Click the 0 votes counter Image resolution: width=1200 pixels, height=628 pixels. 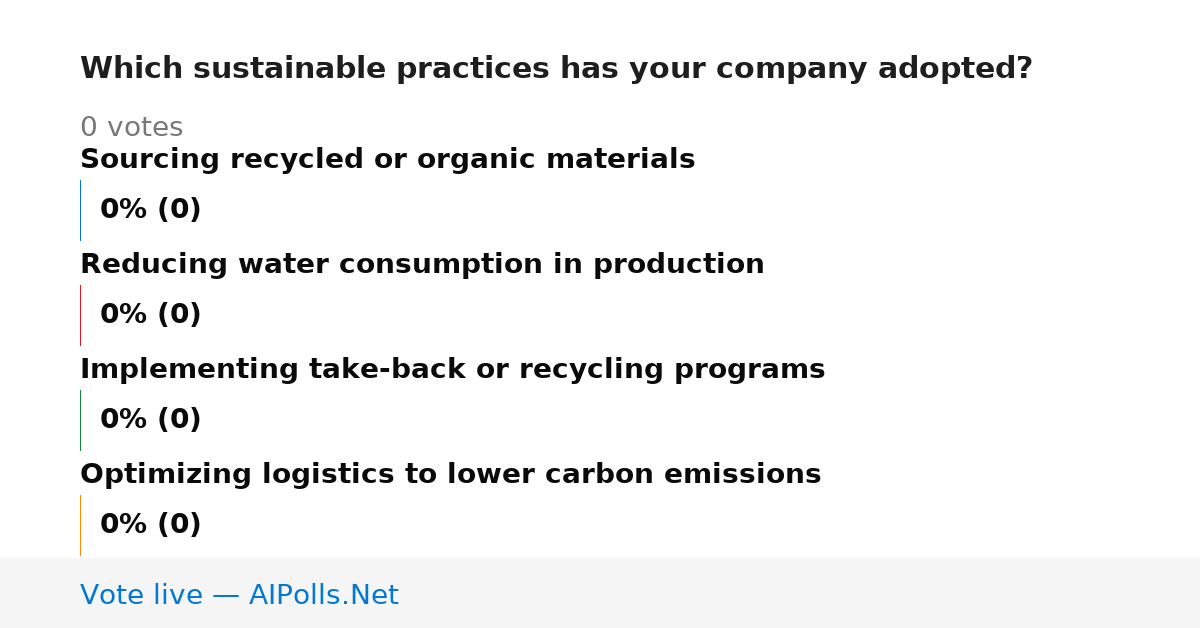point(131,128)
